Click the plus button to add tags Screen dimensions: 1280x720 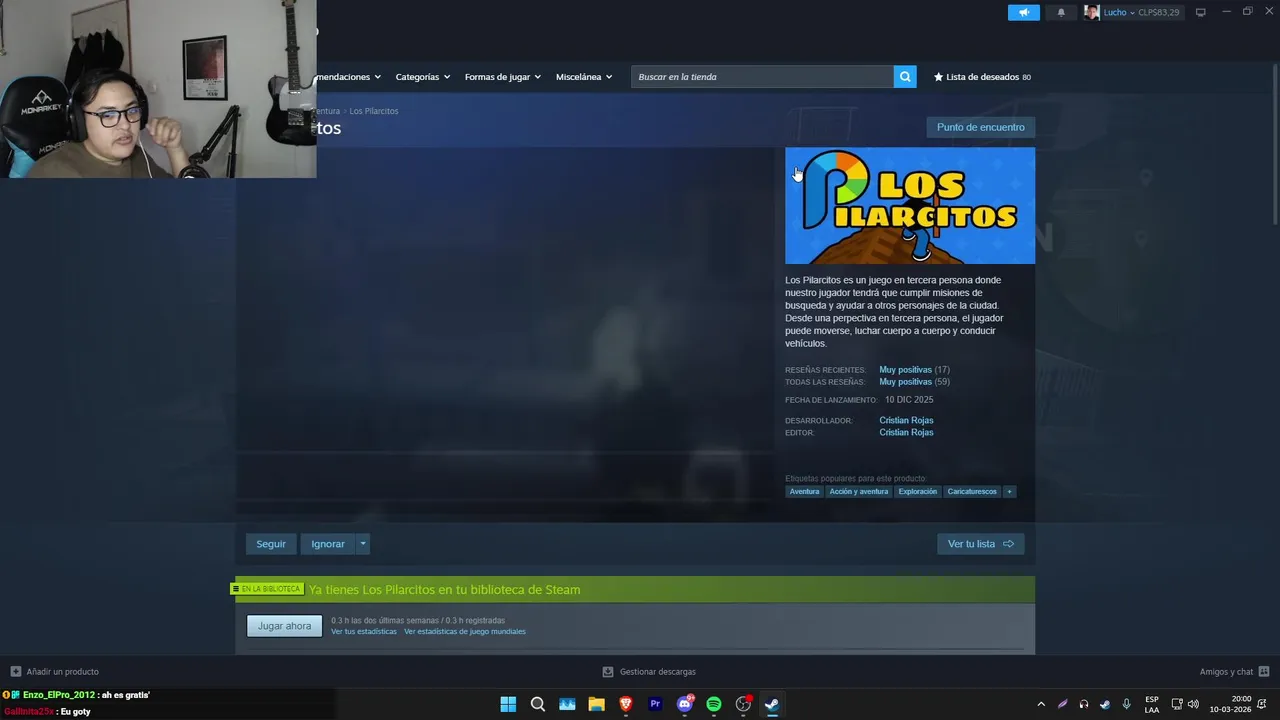click(1009, 492)
